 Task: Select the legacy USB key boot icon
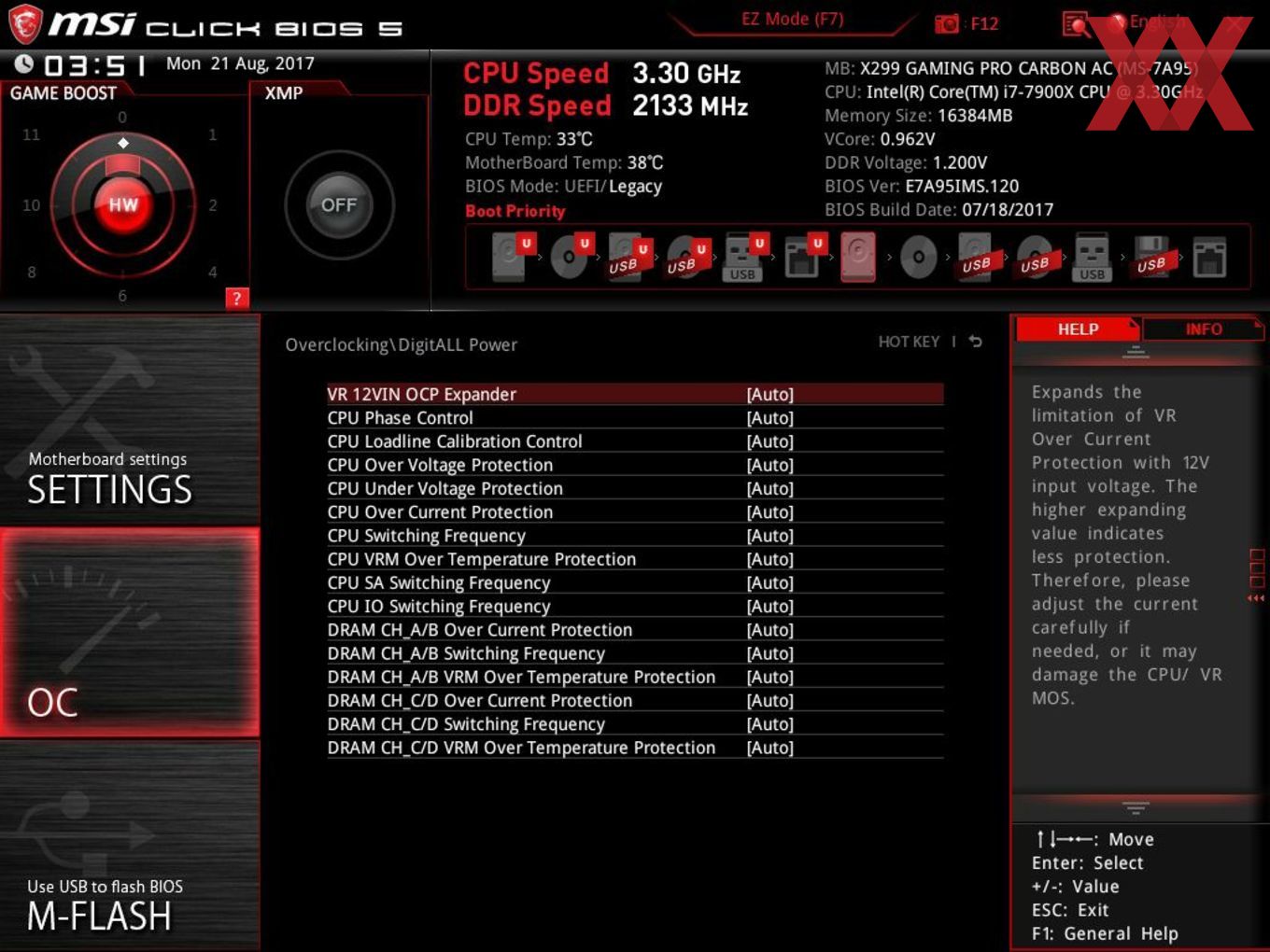(1093, 257)
